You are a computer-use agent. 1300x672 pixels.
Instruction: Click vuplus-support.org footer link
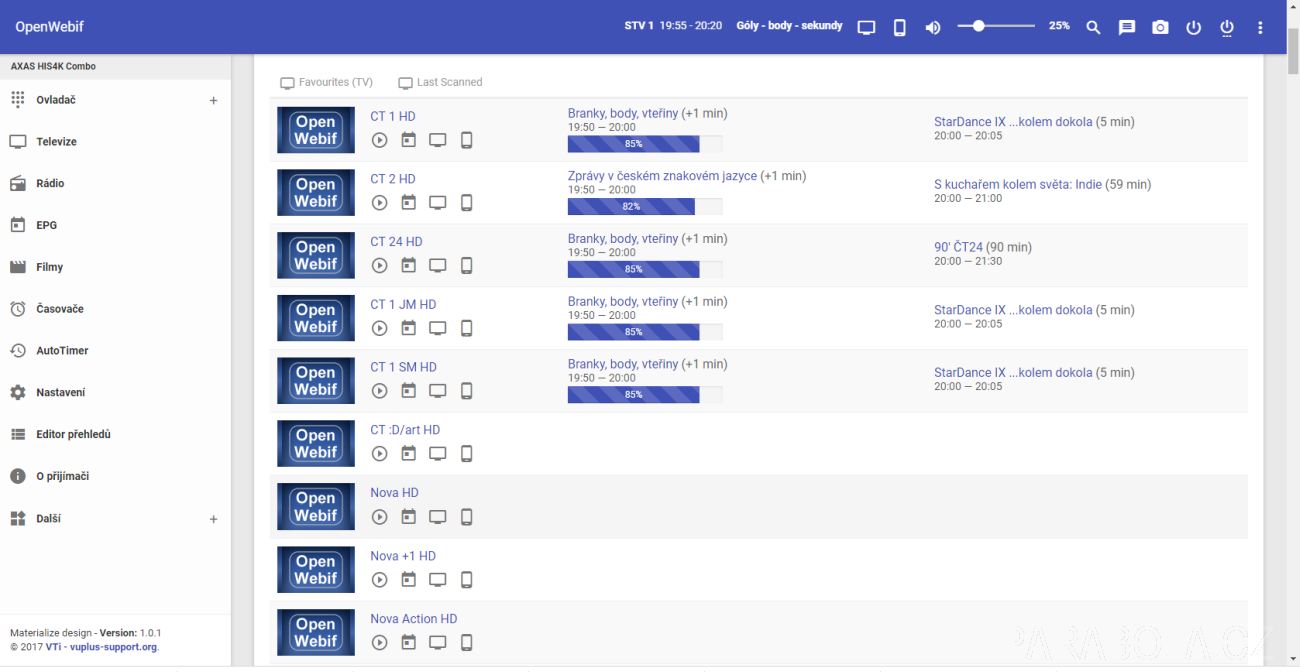click(113, 647)
